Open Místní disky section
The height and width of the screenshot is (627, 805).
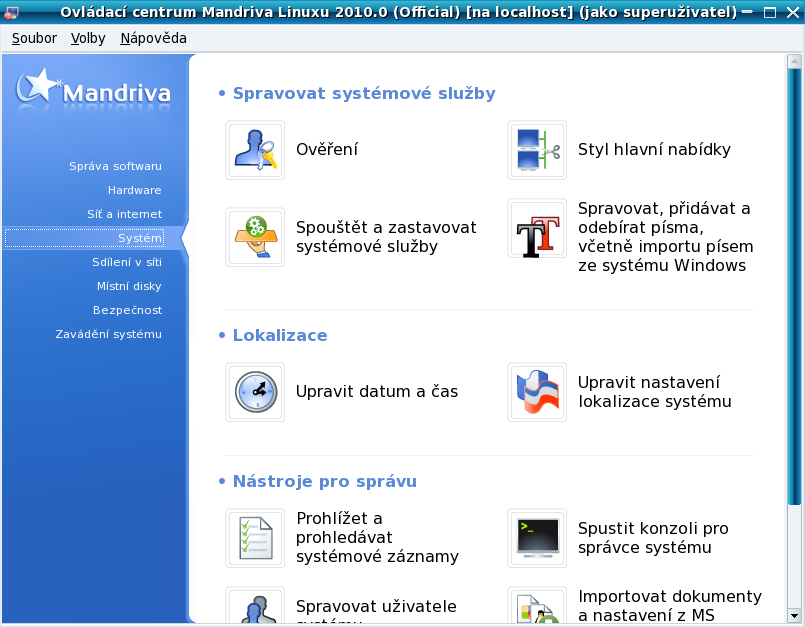coord(129,286)
